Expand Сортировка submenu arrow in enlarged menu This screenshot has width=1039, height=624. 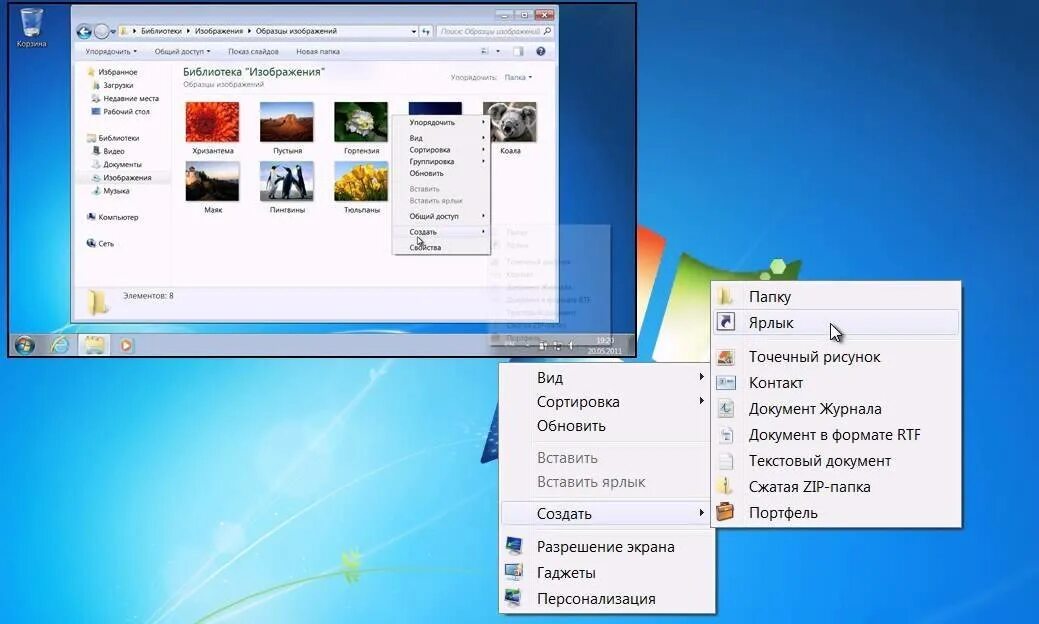tap(701, 401)
